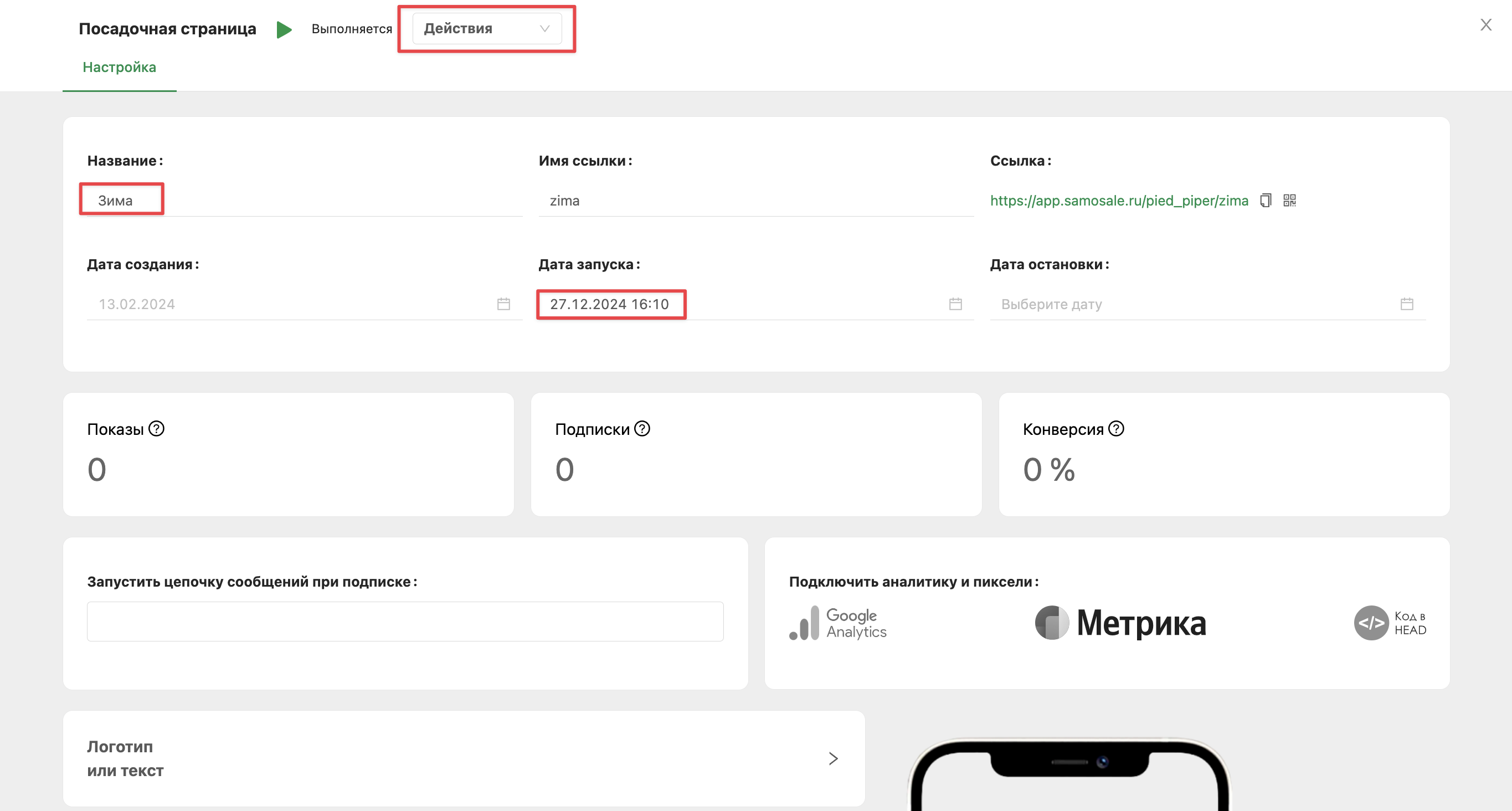Open the Действия dropdown
The height and width of the screenshot is (811, 1512).
coord(487,29)
